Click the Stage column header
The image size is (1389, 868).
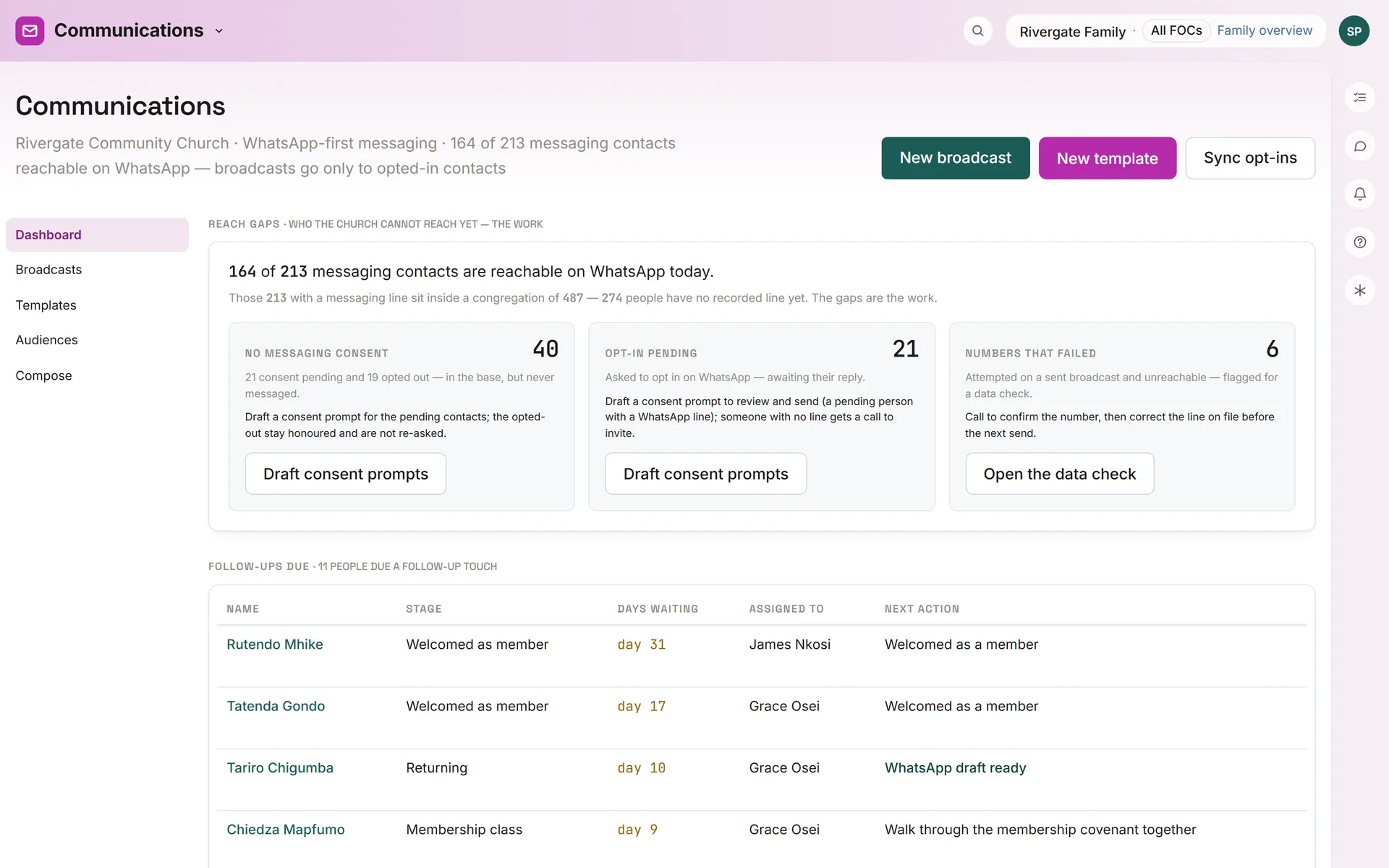click(424, 609)
